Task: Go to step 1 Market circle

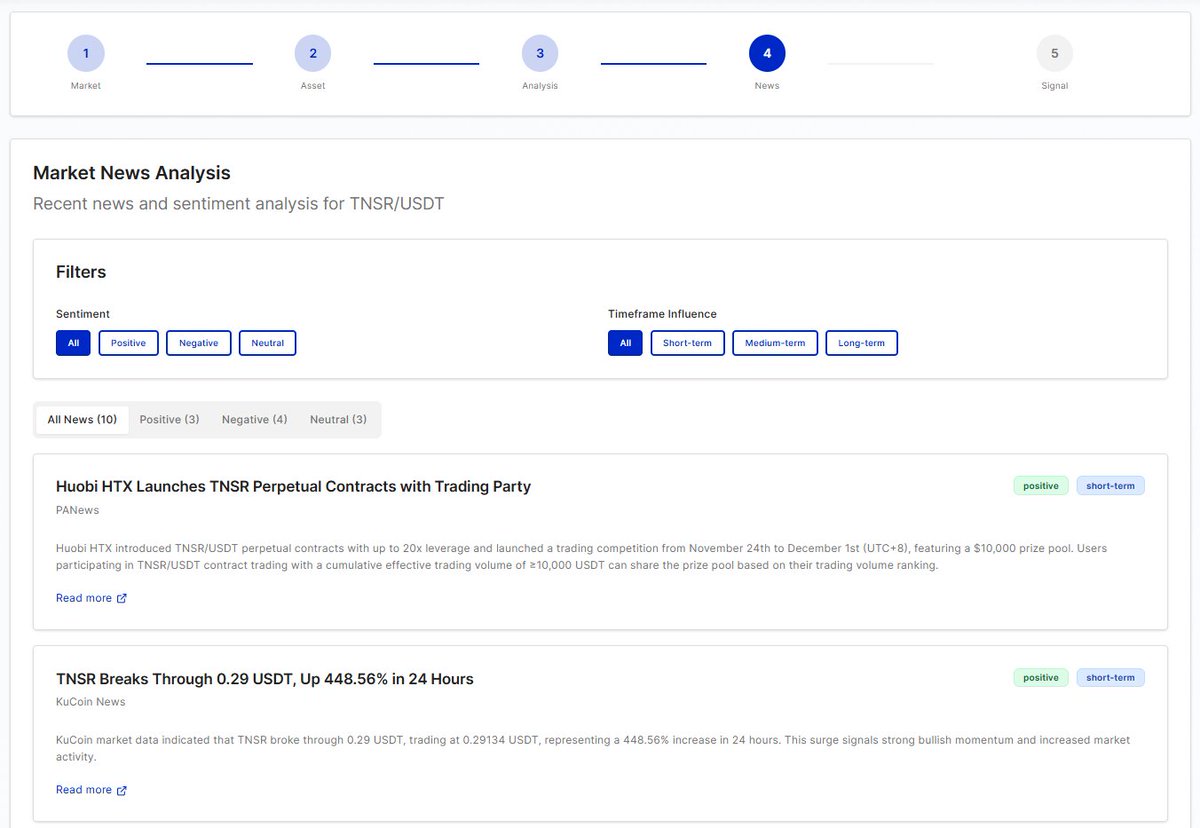Action: click(86, 54)
